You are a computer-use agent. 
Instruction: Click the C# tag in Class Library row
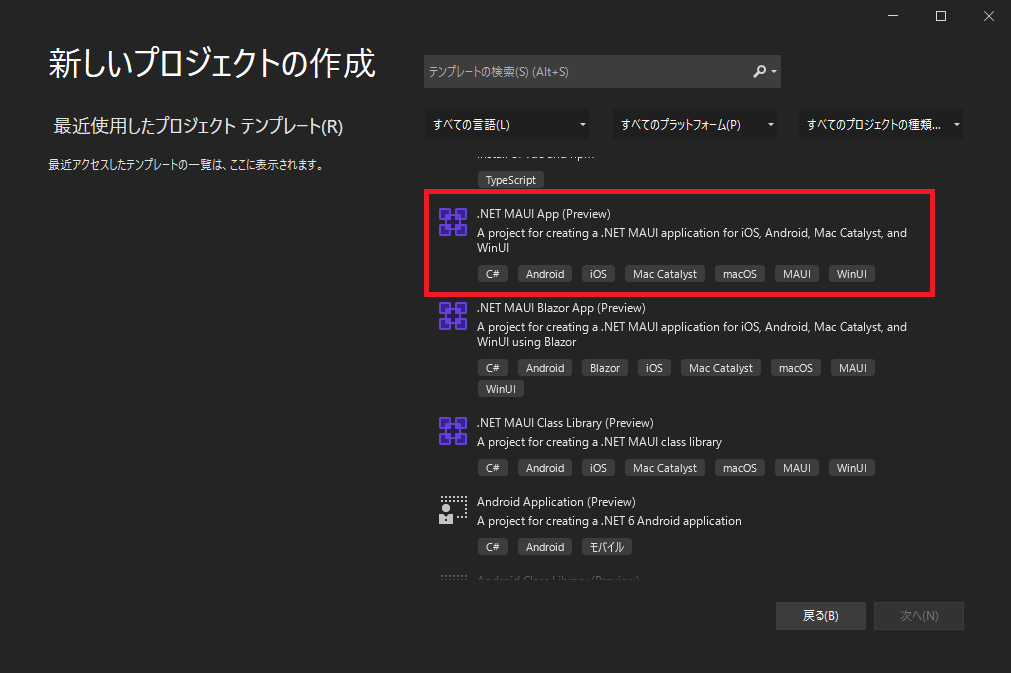pos(493,468)
